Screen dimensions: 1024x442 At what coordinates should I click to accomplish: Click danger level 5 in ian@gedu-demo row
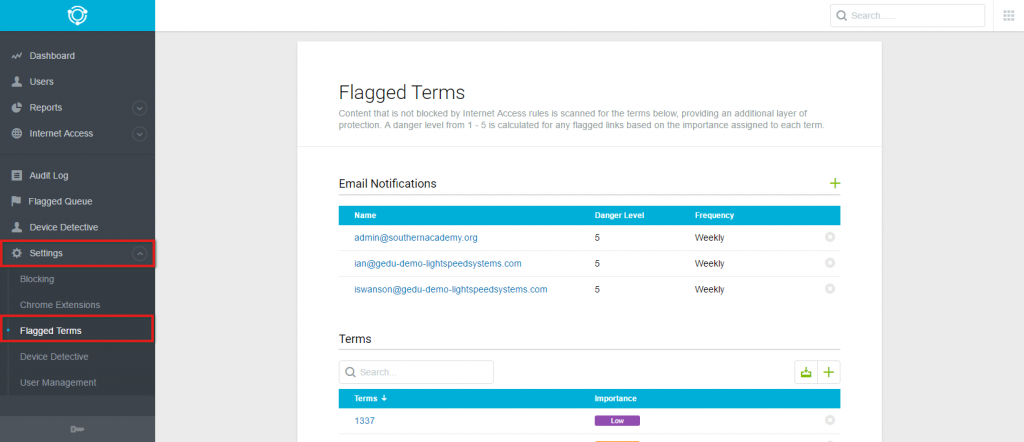[597, 263]
